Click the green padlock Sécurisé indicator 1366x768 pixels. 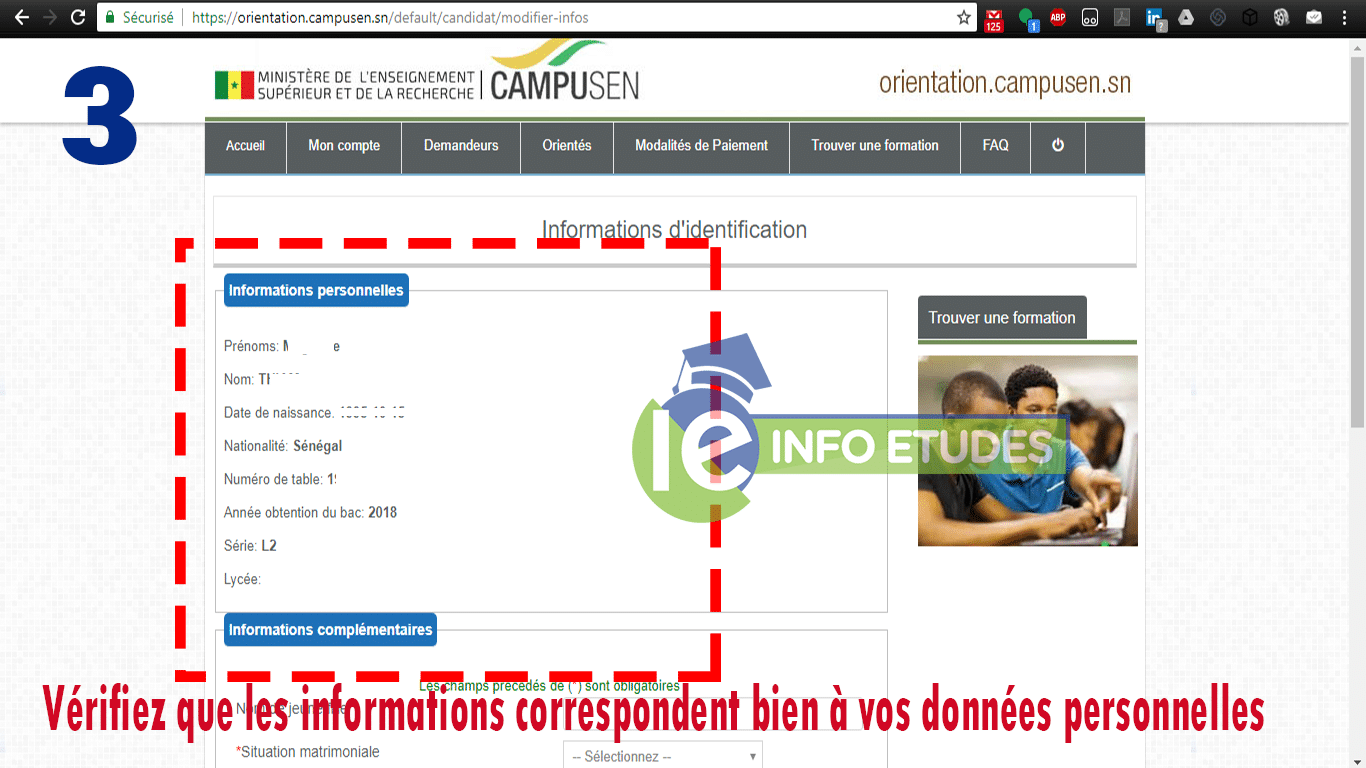(140, 18)
